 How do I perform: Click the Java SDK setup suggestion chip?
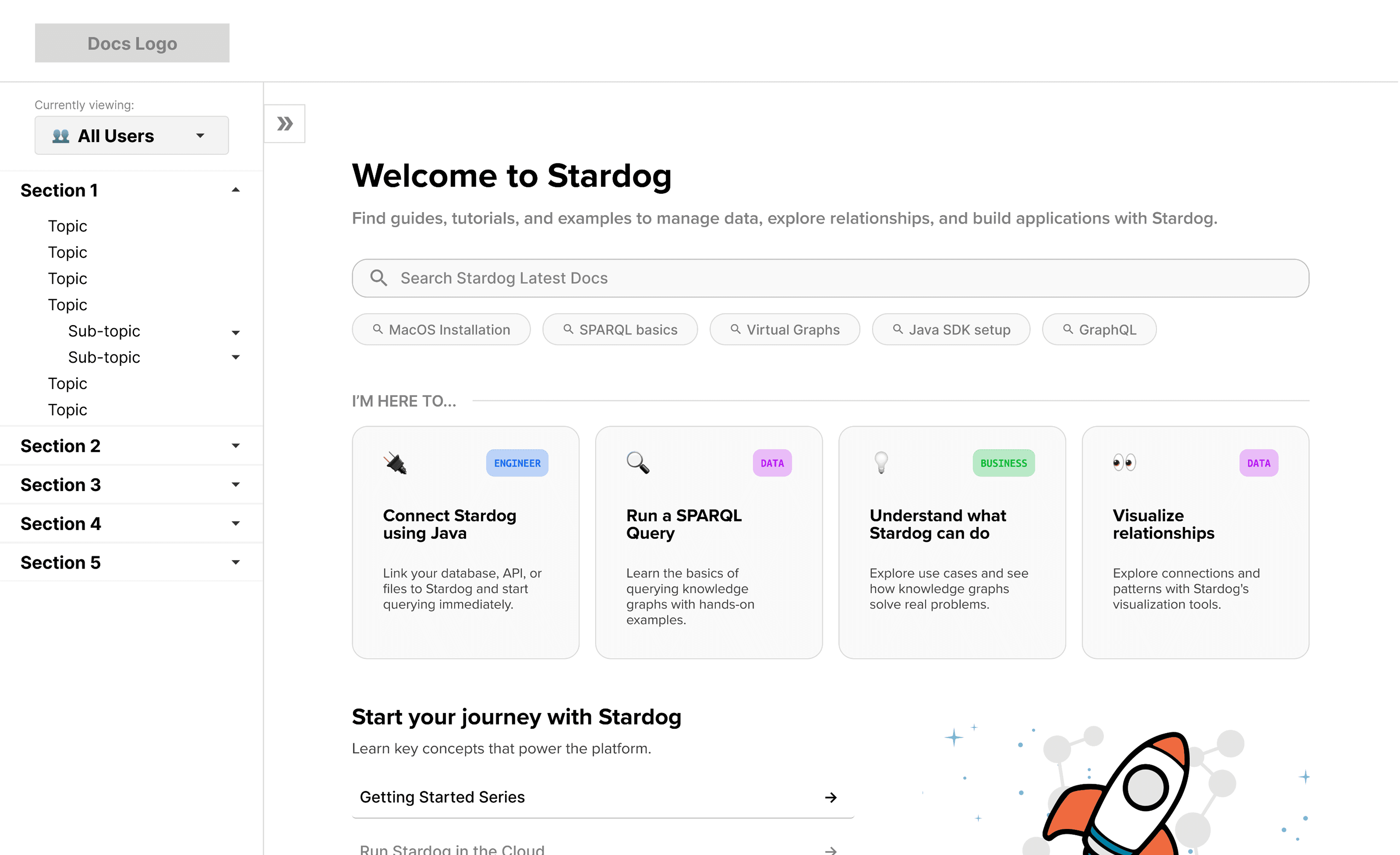[951, 329]
